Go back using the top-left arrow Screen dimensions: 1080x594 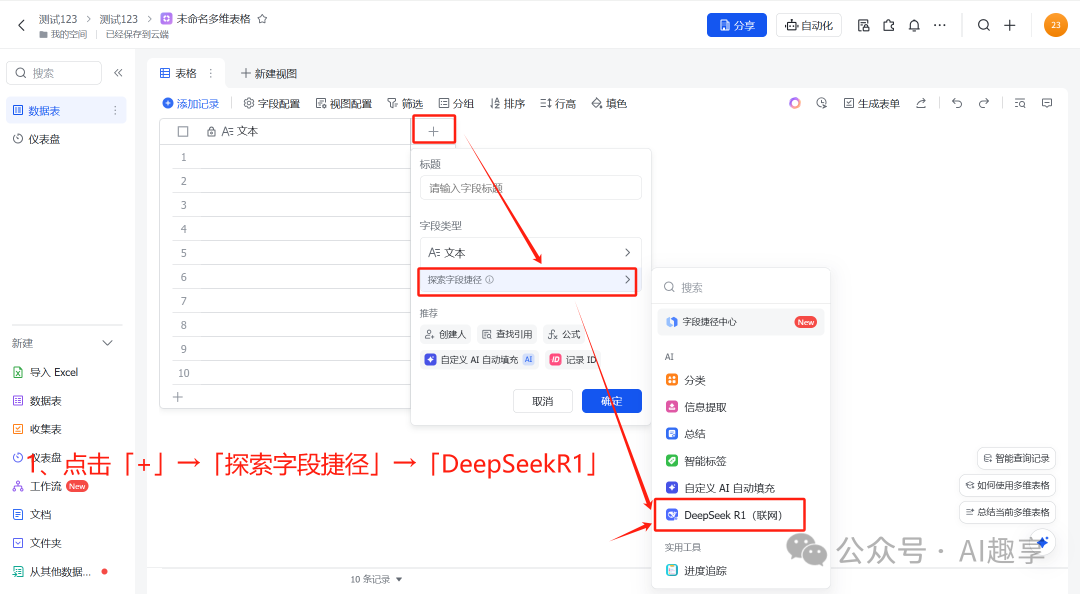[21, 25]
